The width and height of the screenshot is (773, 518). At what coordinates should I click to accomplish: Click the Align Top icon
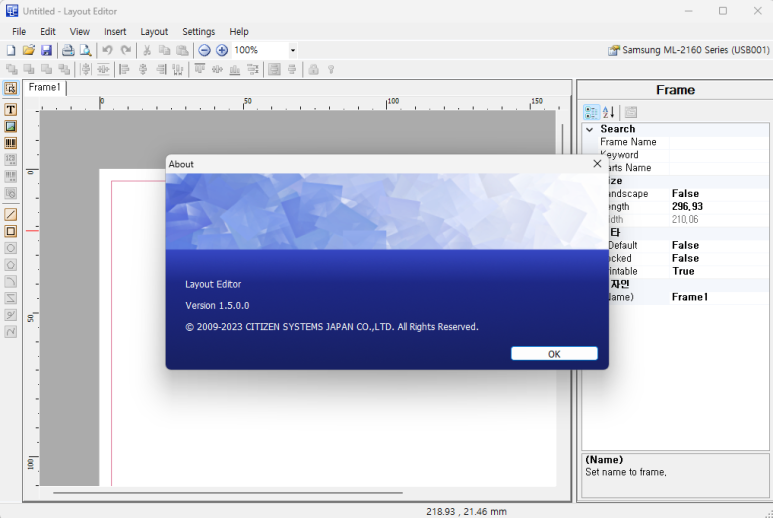pos(200,69)
